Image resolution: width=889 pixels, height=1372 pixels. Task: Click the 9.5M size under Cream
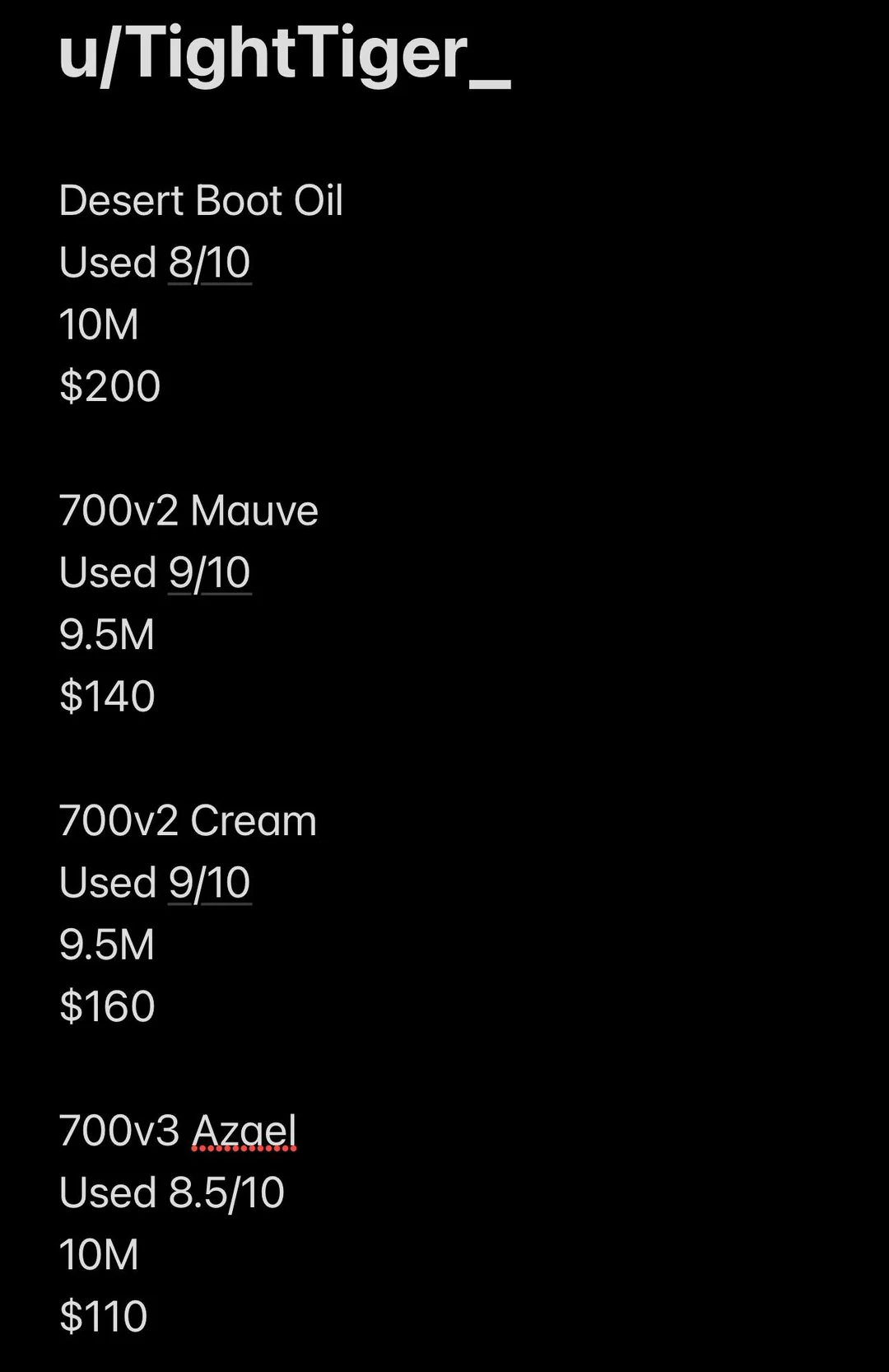(107, 945)
